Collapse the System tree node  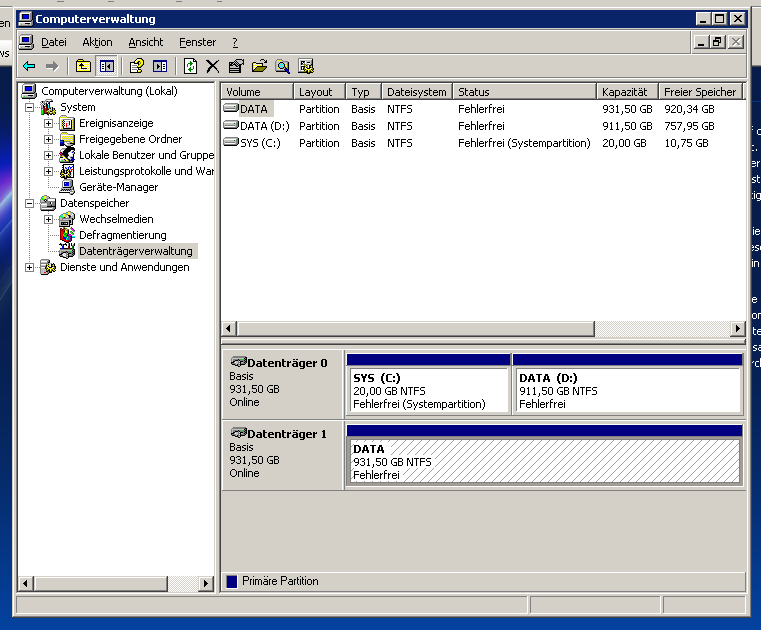[x=30, y=107]
